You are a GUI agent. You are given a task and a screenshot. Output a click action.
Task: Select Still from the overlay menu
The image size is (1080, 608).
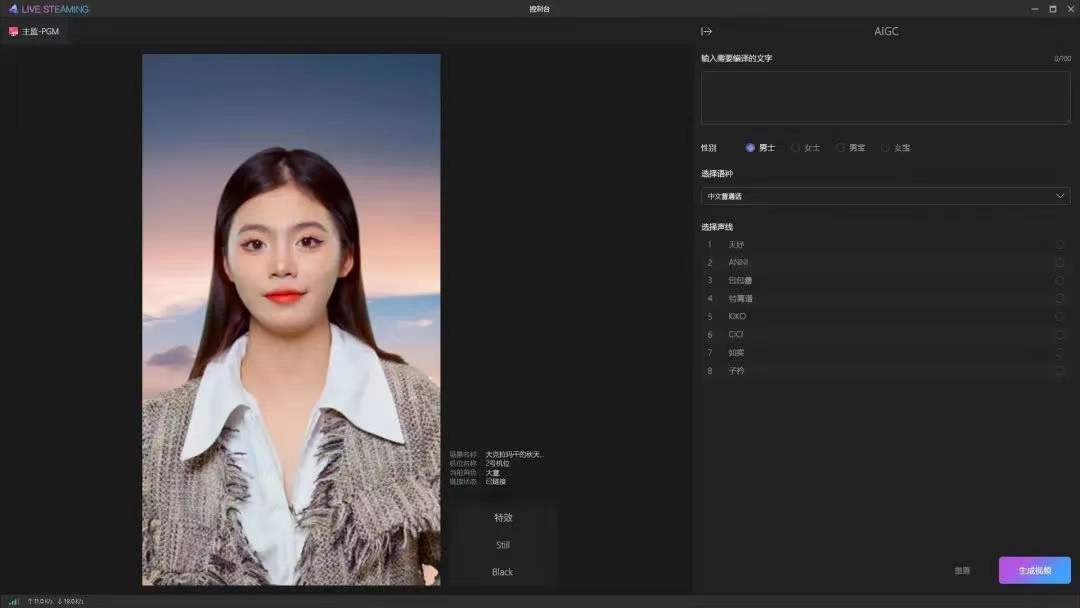pos(503,544)
